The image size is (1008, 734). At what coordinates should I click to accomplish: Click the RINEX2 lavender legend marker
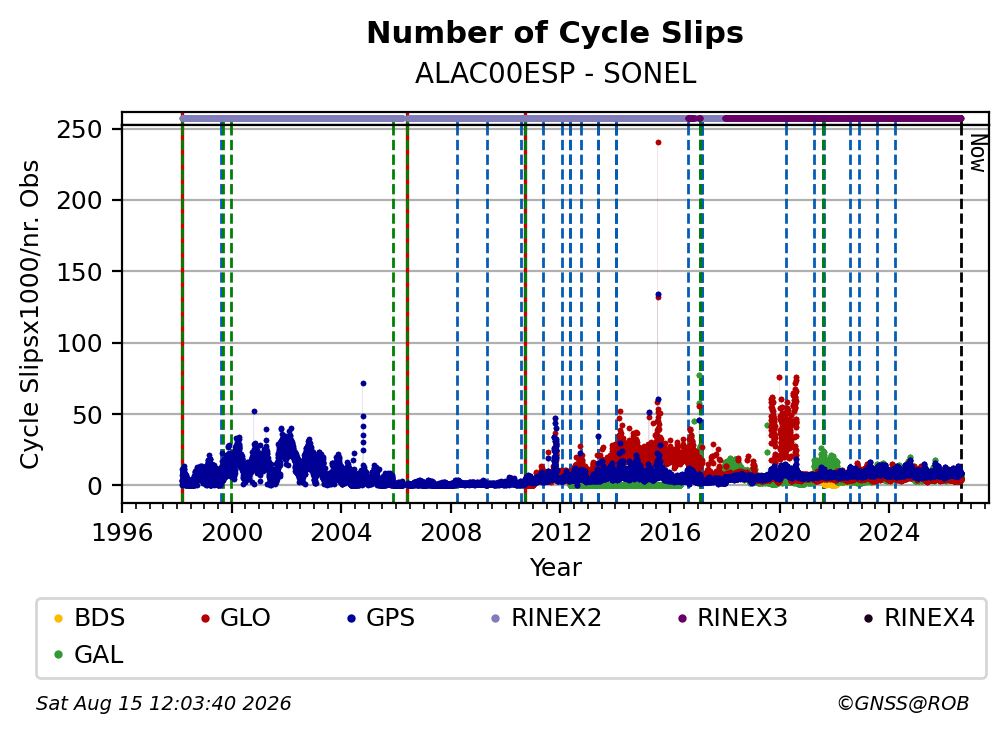click(x=496, y=618)
